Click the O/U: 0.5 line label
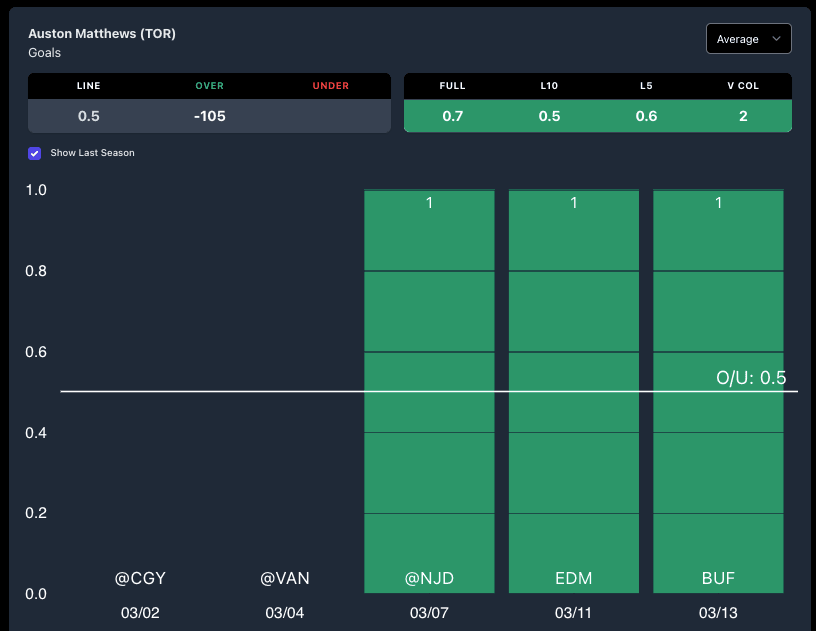The height and width of the screenshot is (631, 816). click(751, 378)
